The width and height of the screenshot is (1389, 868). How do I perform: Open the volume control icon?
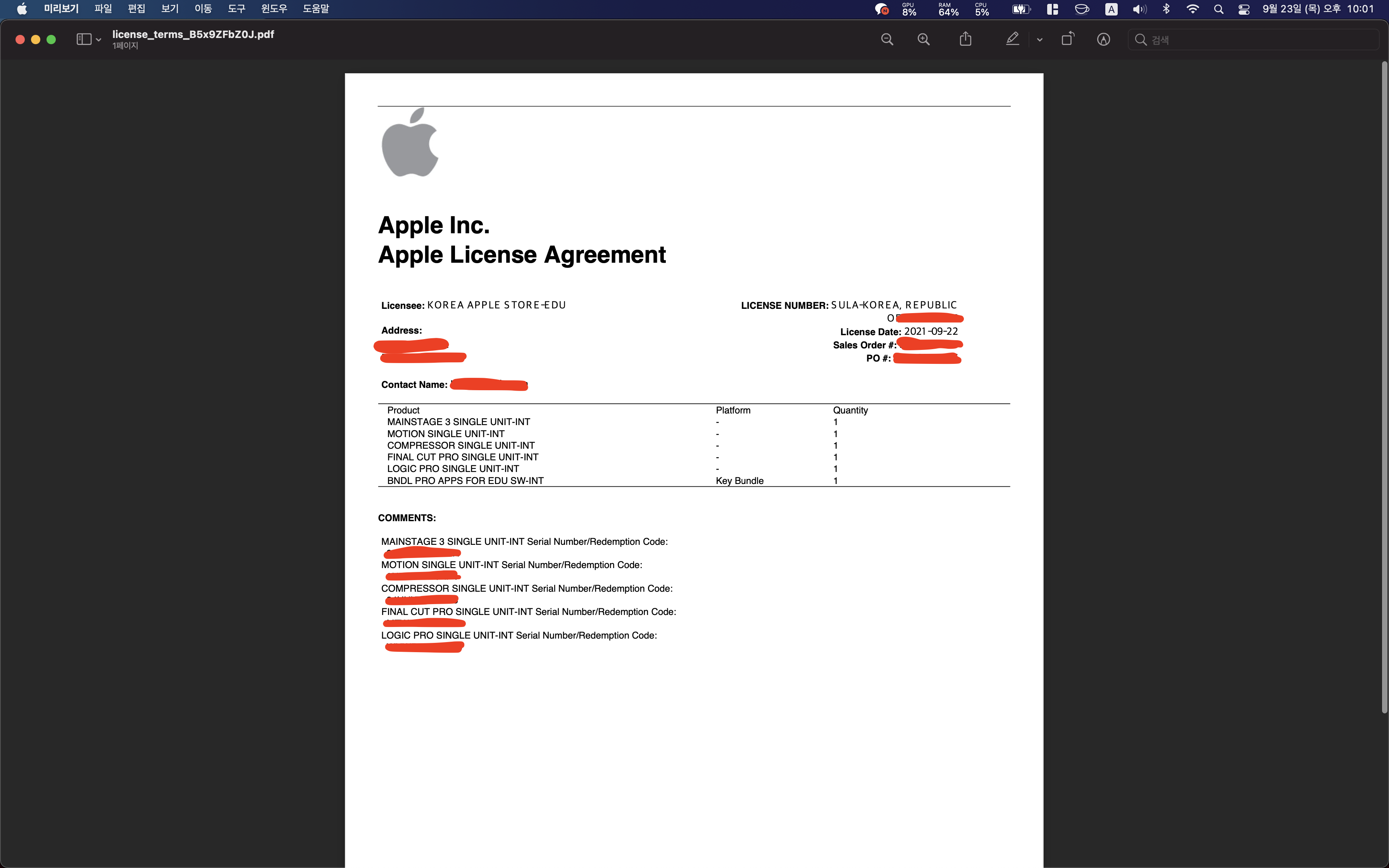pyautogui.click(x=1139, y=9)
